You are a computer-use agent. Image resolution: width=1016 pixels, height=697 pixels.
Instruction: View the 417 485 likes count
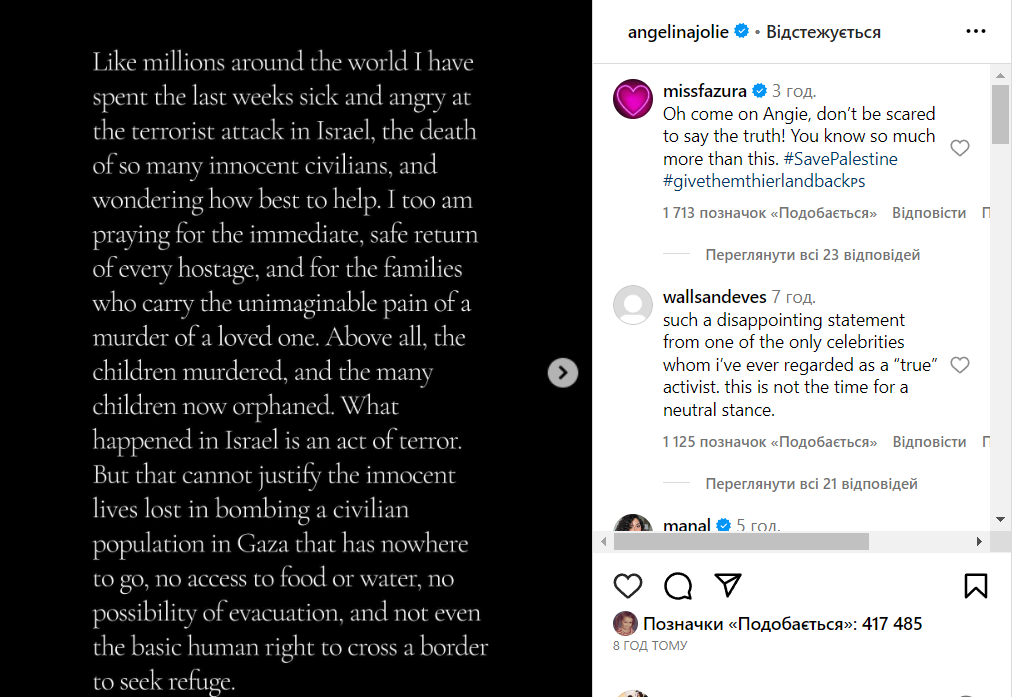782,624
